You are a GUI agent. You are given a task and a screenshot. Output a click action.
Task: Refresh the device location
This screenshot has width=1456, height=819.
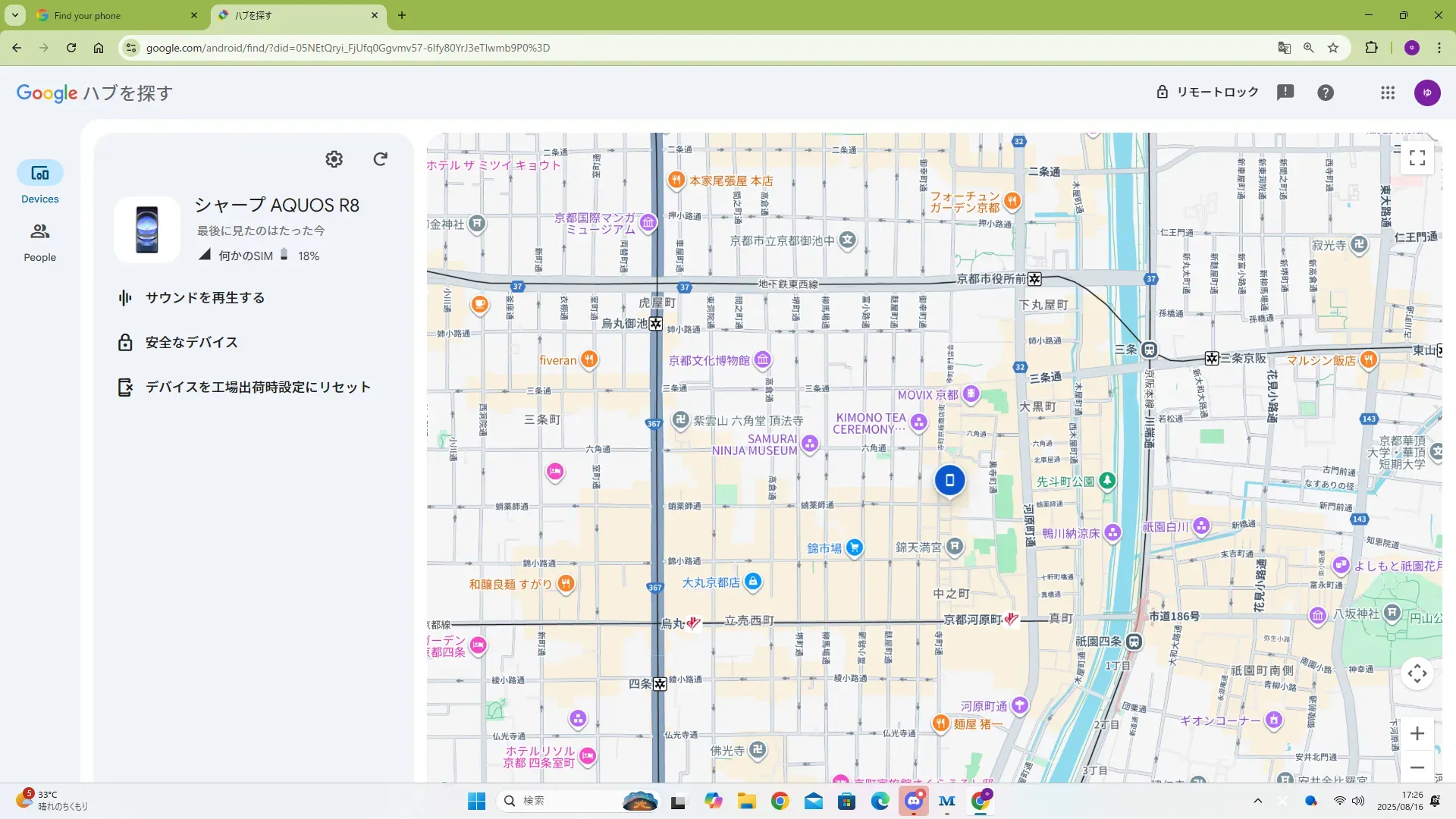click(380, 158)
